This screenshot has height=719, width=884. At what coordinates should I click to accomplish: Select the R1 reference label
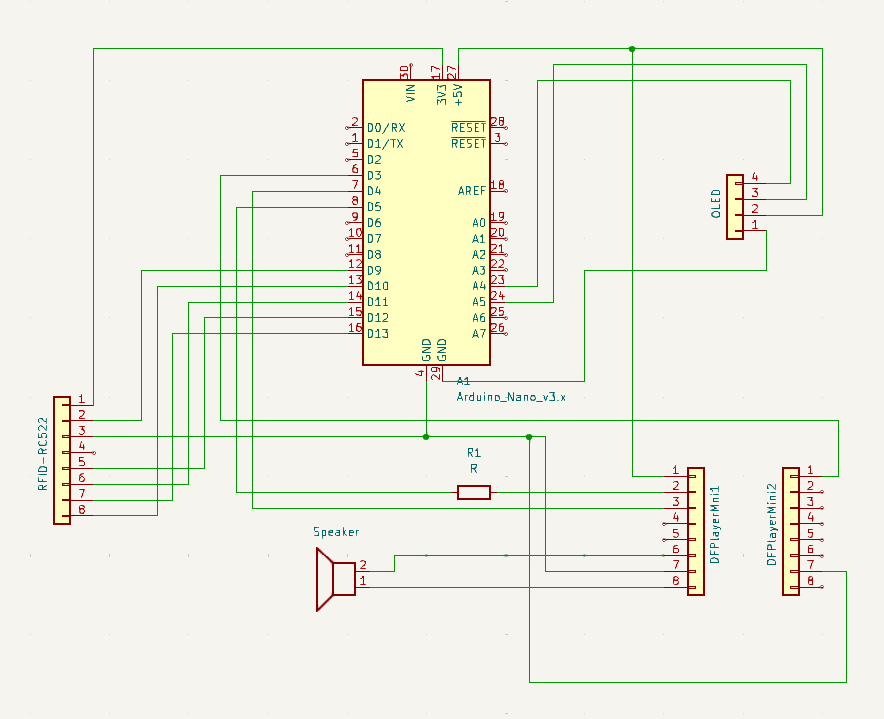[x=474, y=453]
